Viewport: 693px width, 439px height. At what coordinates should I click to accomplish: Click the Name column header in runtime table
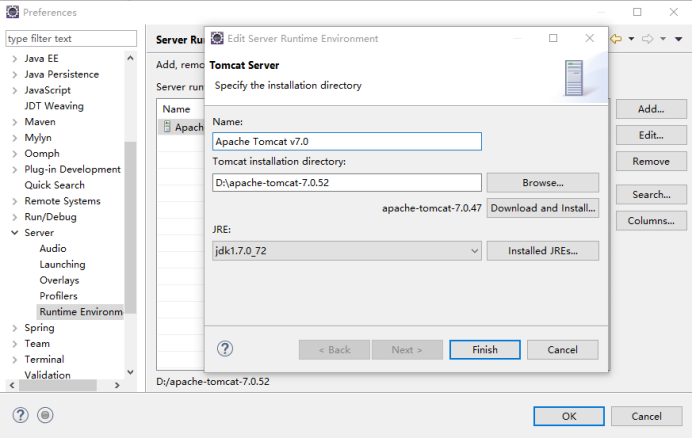pos(176,109)
